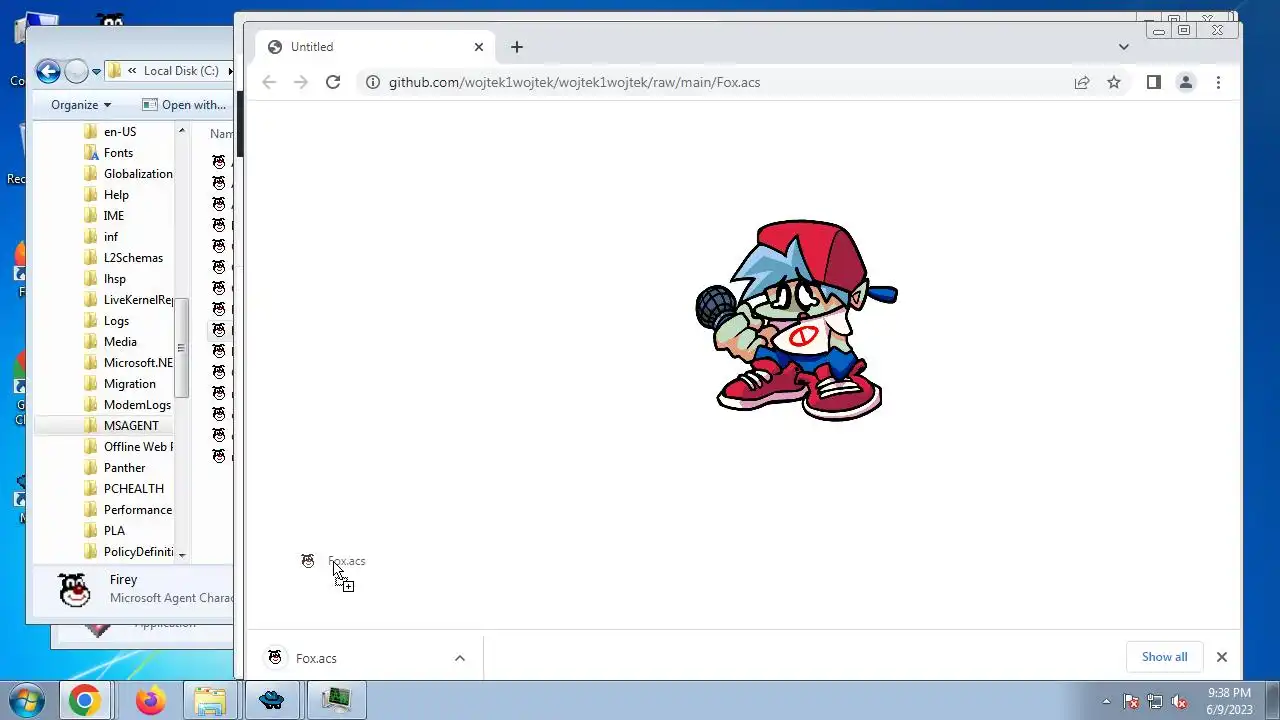Select en-US folder in tree

pos(120,131)
